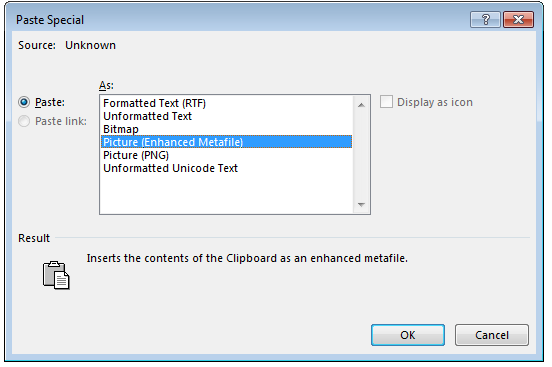Confirm with the OK button
This screenshot has height=367, width=552.
tap(408, 335)
